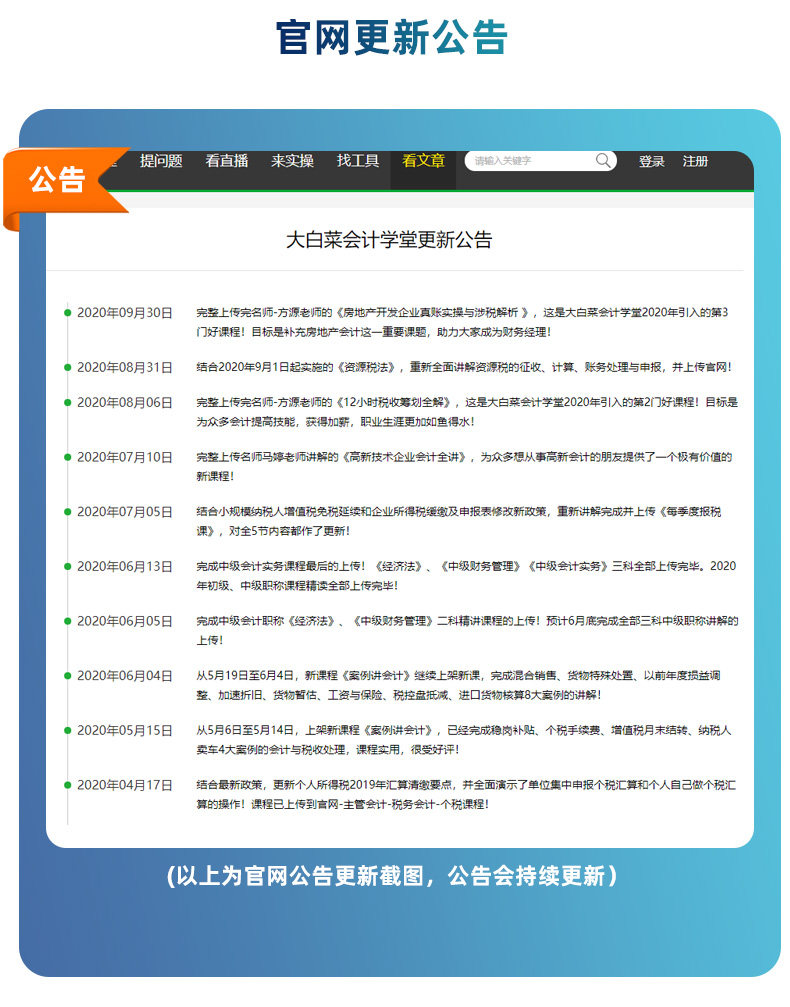Click the announcement about 房地产开发企业真账实操
This screenshot has width=790, height=1007.
pos(462,322)
